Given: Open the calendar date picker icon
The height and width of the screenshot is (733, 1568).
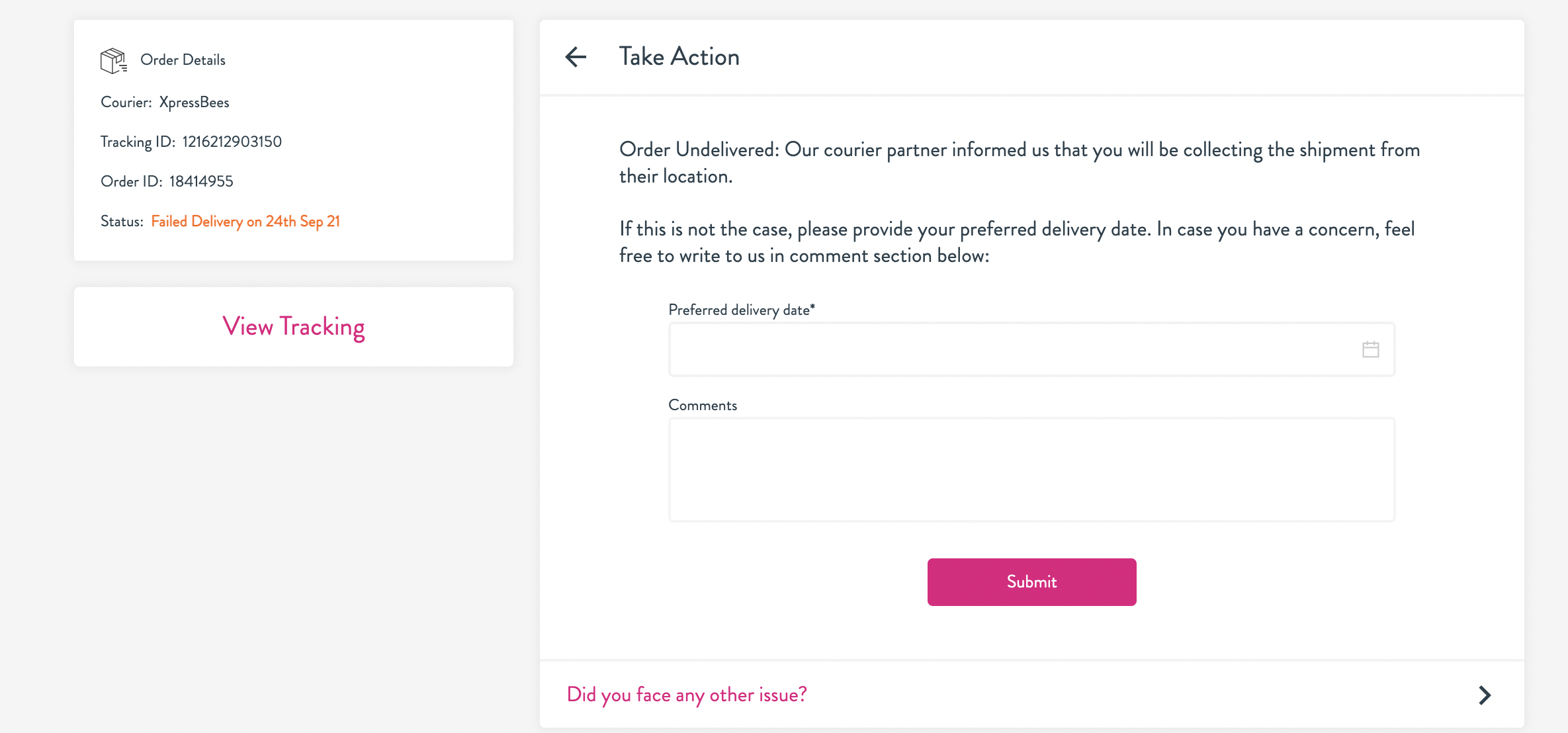Looking at the screenshot, I should pos(1370,349).
